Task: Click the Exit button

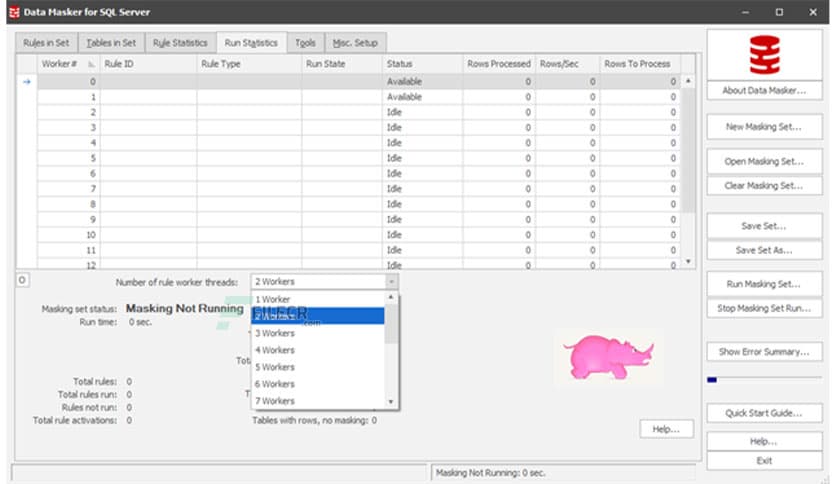Action: tap(764, 461)
